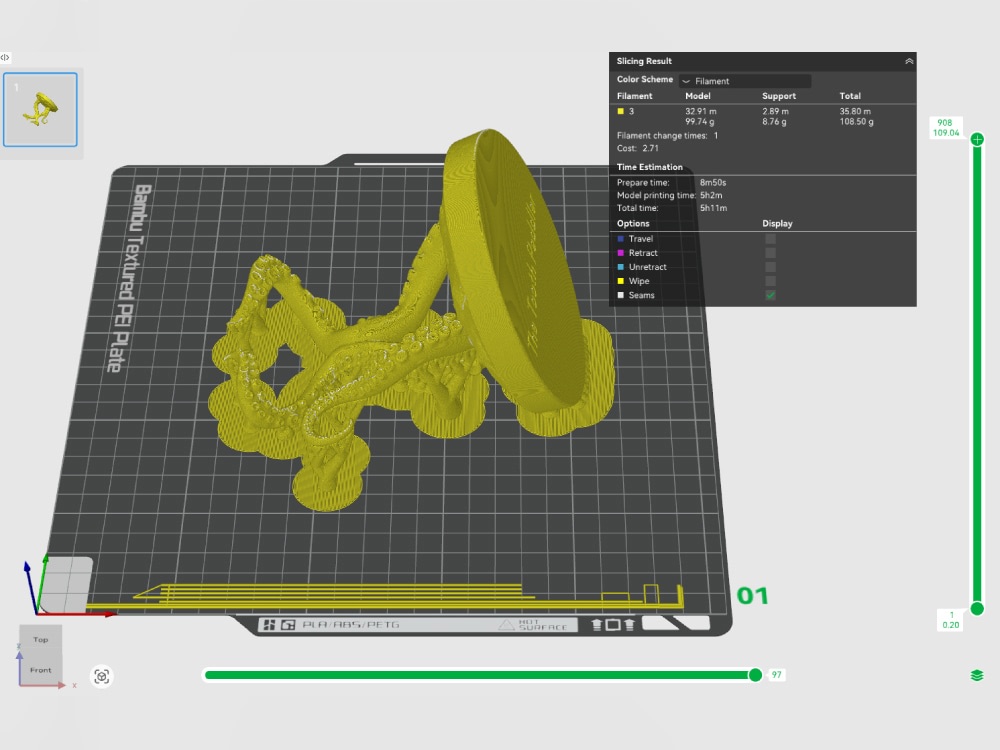Click the move count 97 label
This screenshot has width=1000, height=750.
coord(776,675)
